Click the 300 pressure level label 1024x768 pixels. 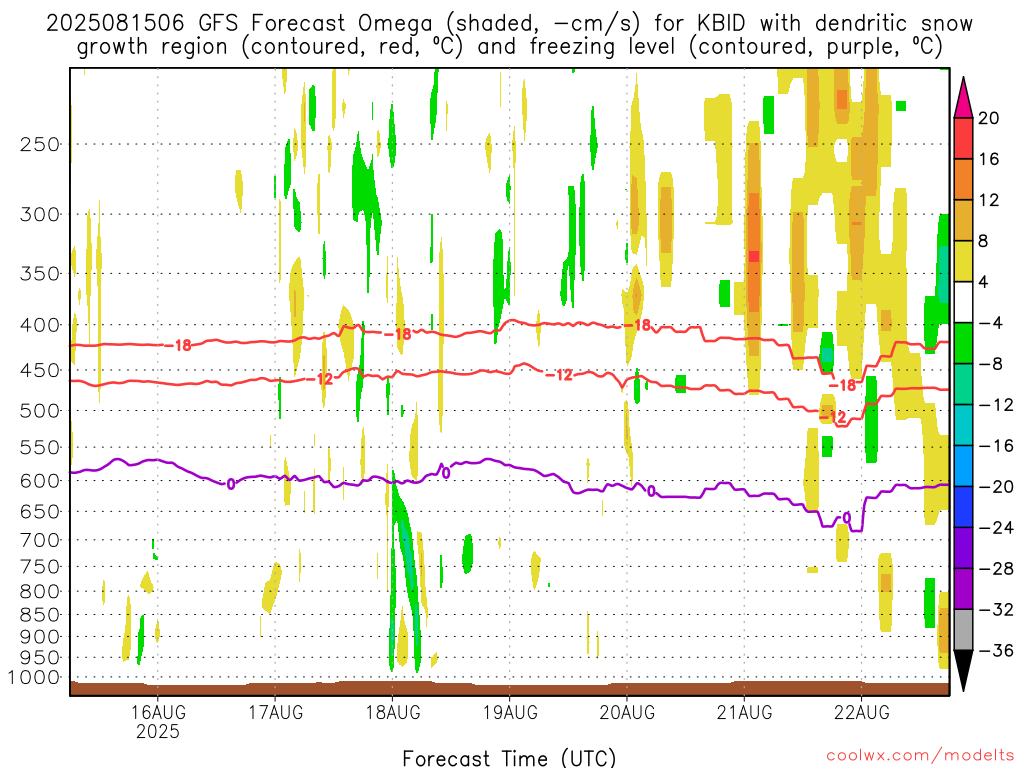[x=40, y=214]
